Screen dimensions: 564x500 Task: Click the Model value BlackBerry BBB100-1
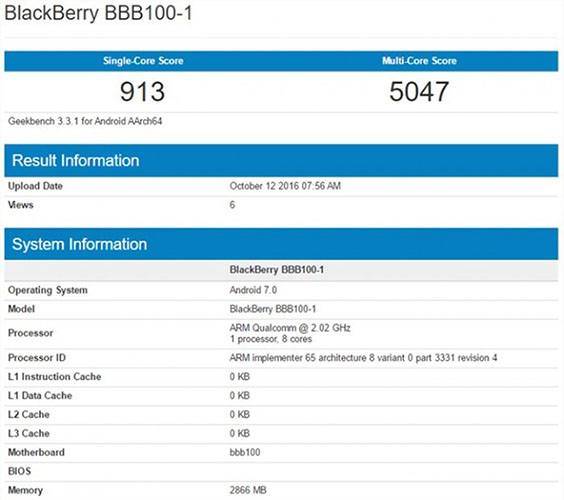click(x=273, y=309)
